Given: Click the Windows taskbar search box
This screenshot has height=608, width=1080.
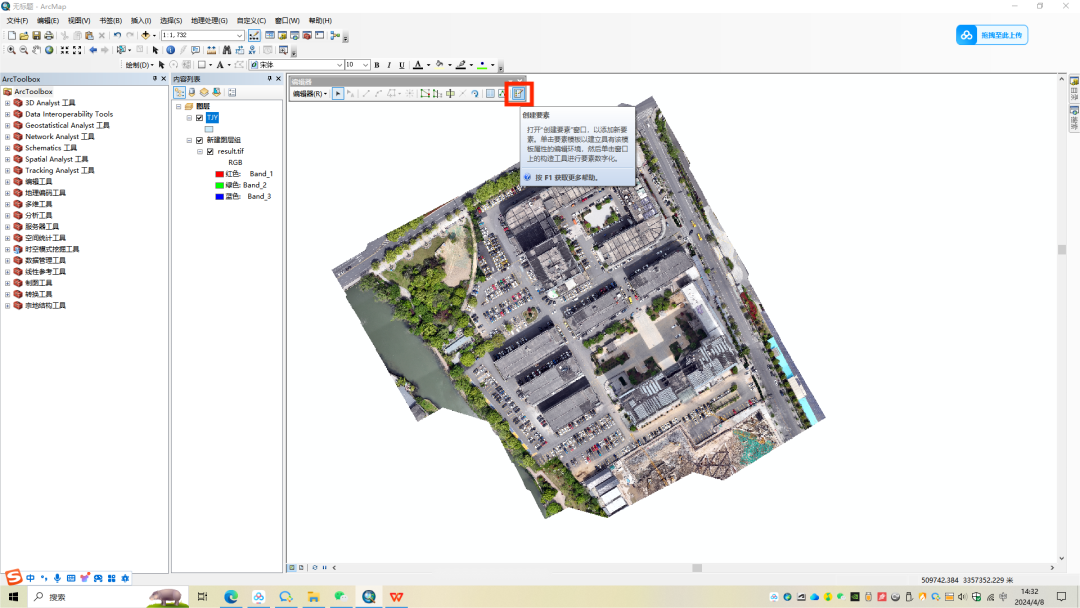Looking at the screenshot, I should pyautogui.click(x=108, y=597).
